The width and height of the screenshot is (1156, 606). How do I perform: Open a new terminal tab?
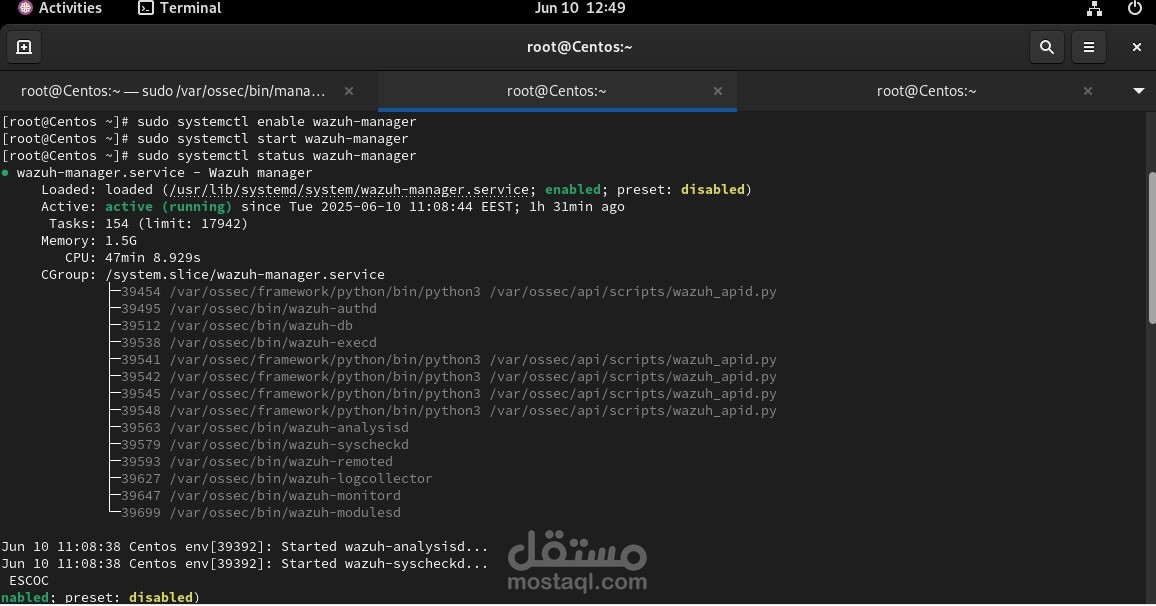(24, 47)
